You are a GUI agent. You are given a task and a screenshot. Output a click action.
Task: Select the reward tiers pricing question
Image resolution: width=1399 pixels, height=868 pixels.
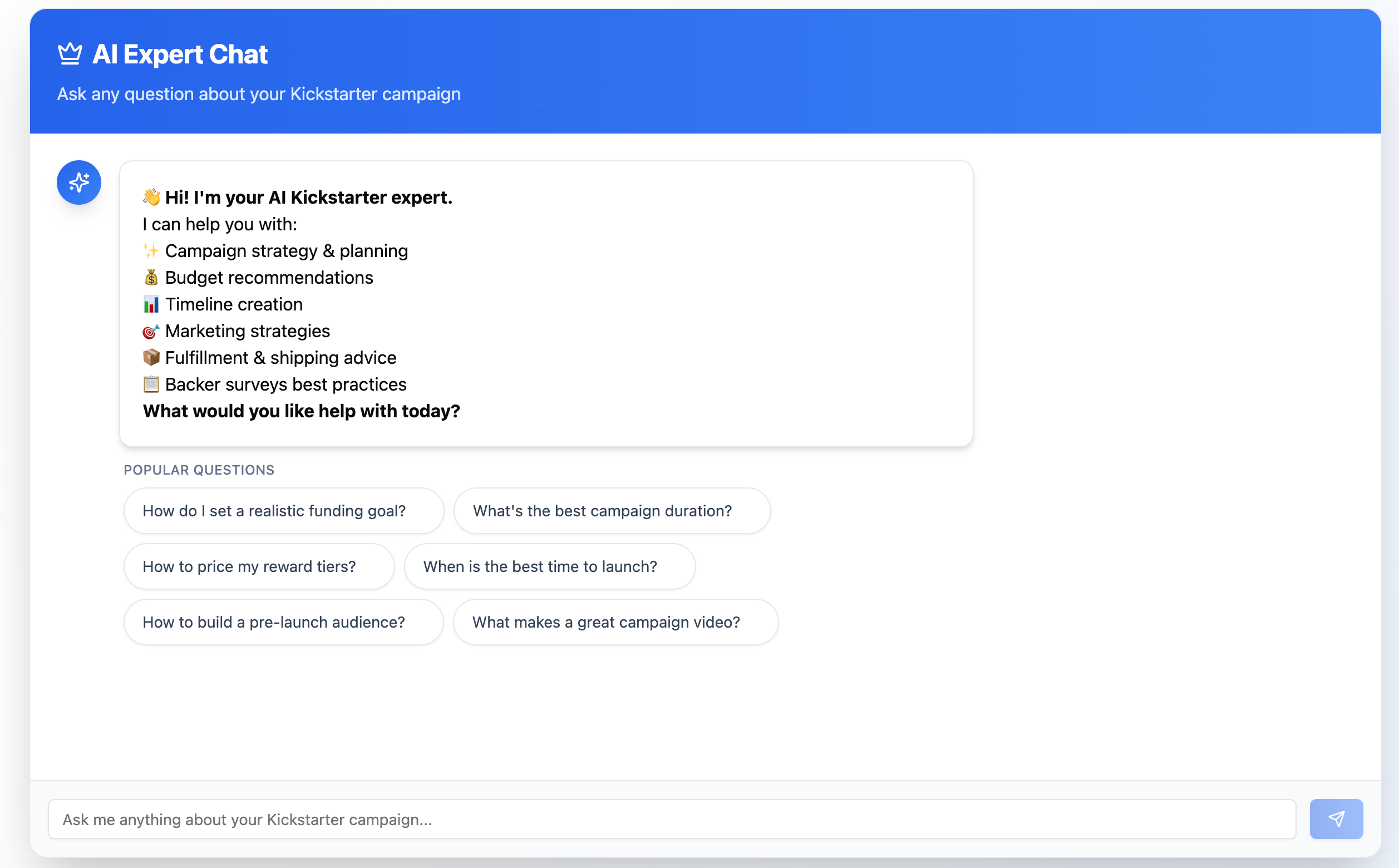[258, 566]
